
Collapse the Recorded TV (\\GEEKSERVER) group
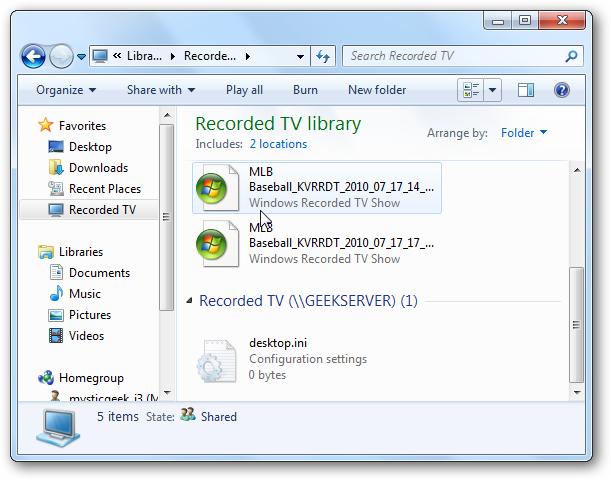click(x=189, y=300)
